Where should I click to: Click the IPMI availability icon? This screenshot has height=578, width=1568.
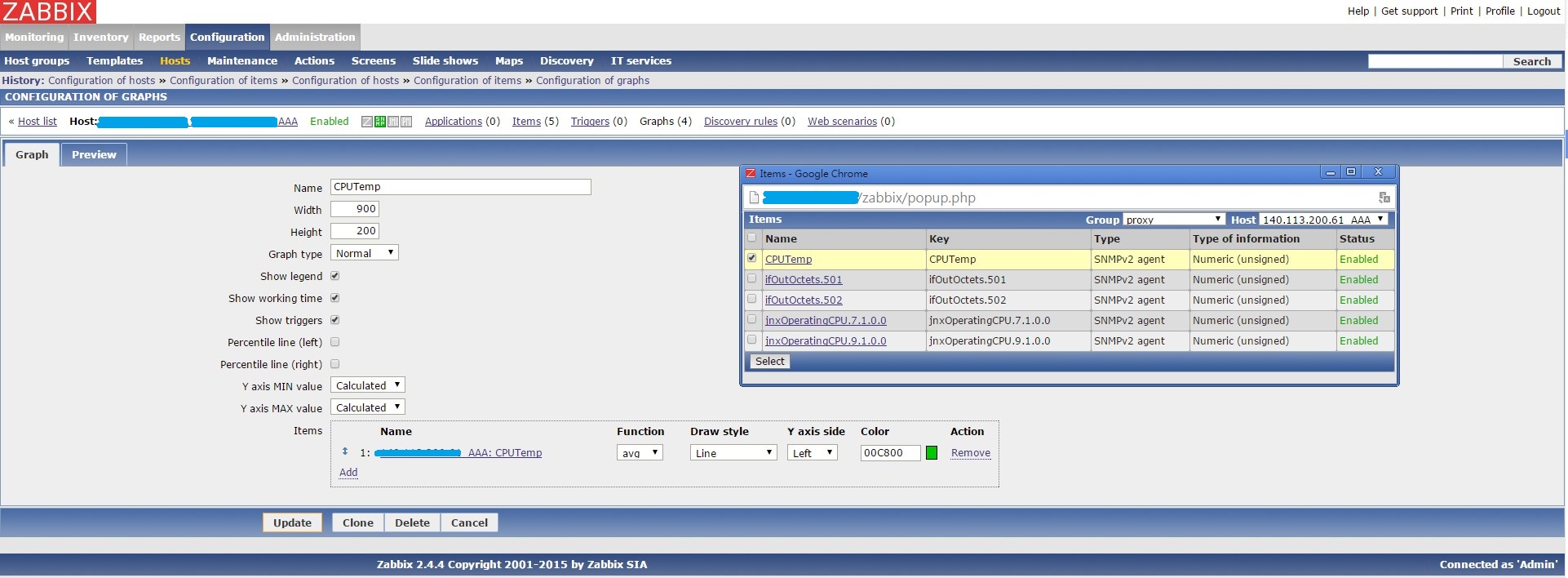pos(406,122)
